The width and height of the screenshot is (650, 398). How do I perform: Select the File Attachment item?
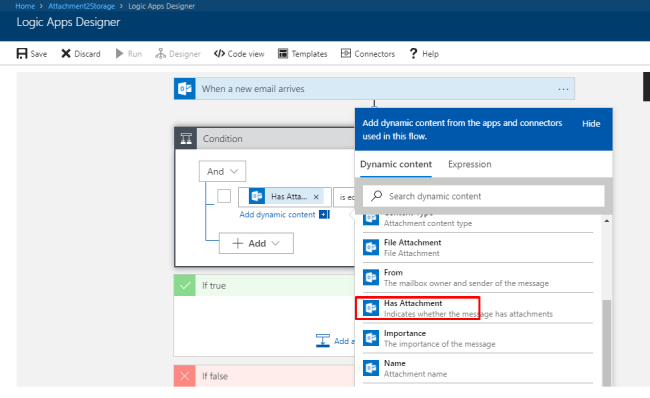coord(478,248)
